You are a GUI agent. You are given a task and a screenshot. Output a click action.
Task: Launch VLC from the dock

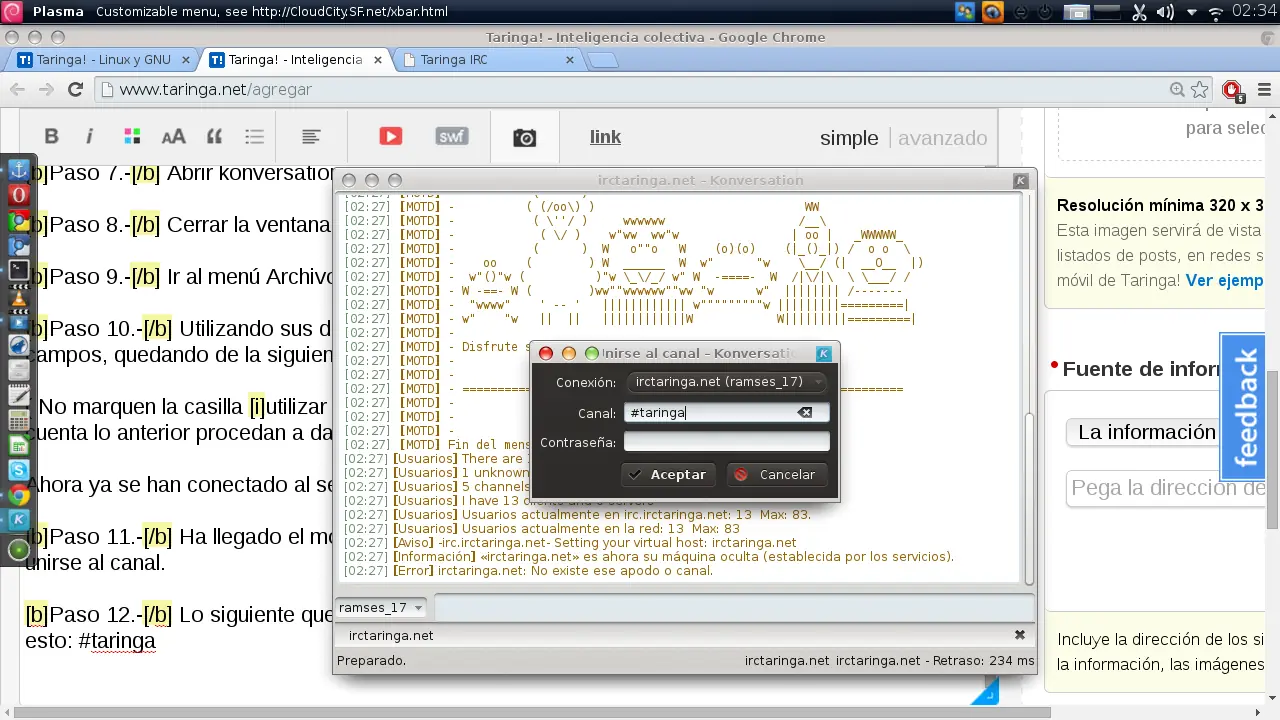click(18, 296)
